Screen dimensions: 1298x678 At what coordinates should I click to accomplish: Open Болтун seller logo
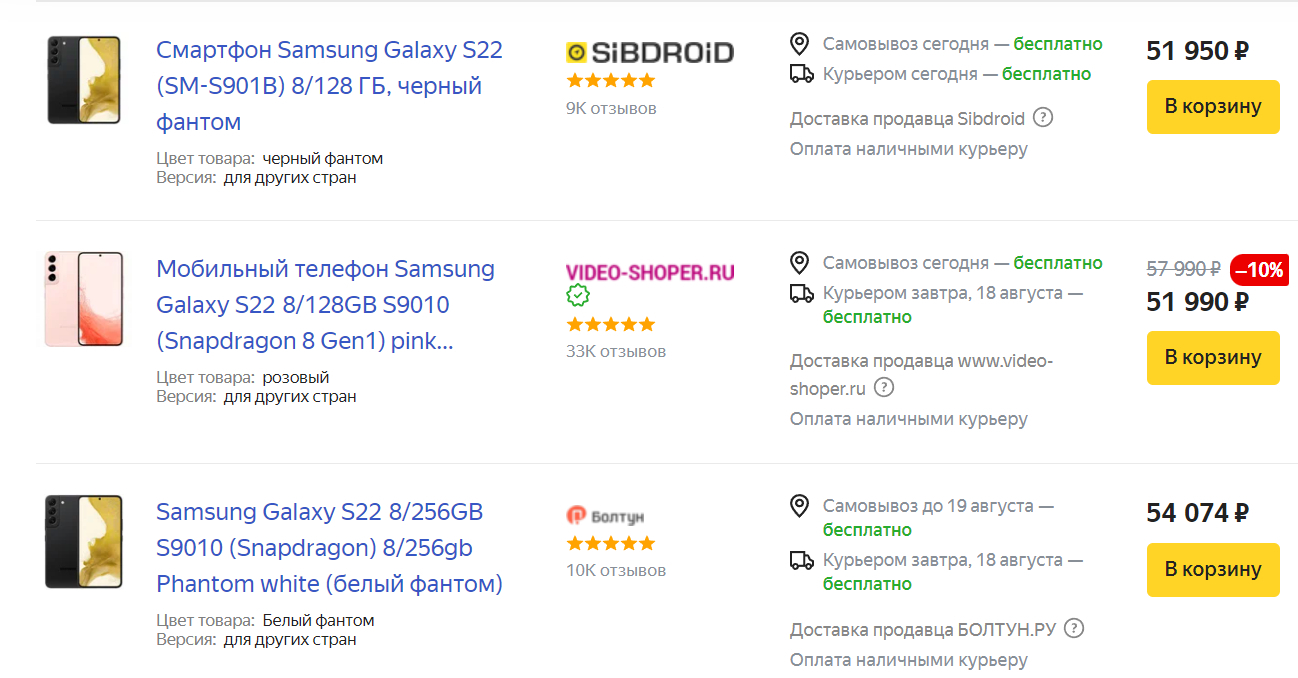tap(605, 516)
